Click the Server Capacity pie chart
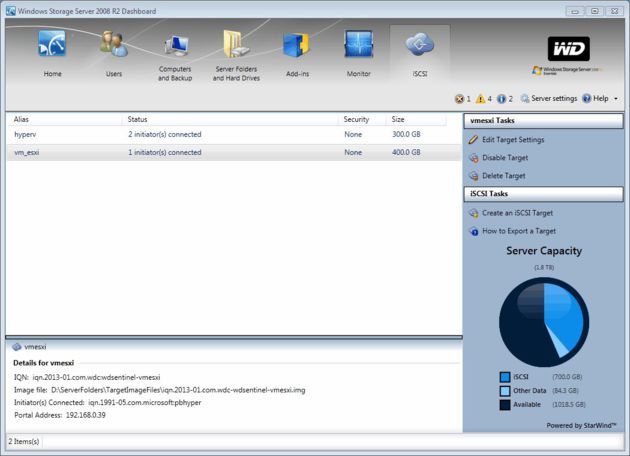 tap(544, 322)
